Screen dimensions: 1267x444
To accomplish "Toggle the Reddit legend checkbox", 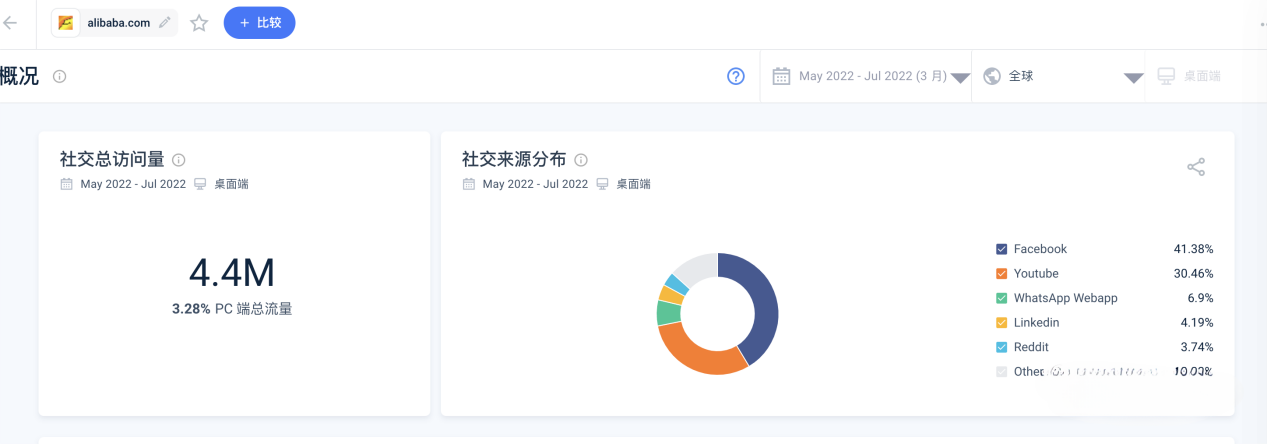I will pos(1001,347).
